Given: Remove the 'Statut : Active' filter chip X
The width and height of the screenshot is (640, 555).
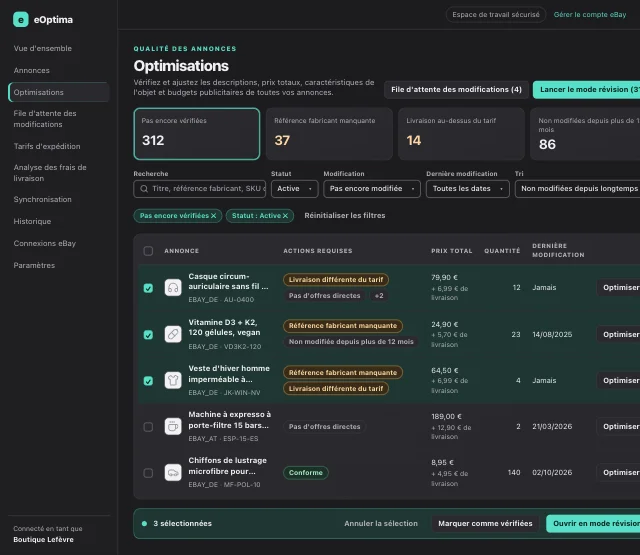Looking at the screenshot, I should tap(285, 215).
